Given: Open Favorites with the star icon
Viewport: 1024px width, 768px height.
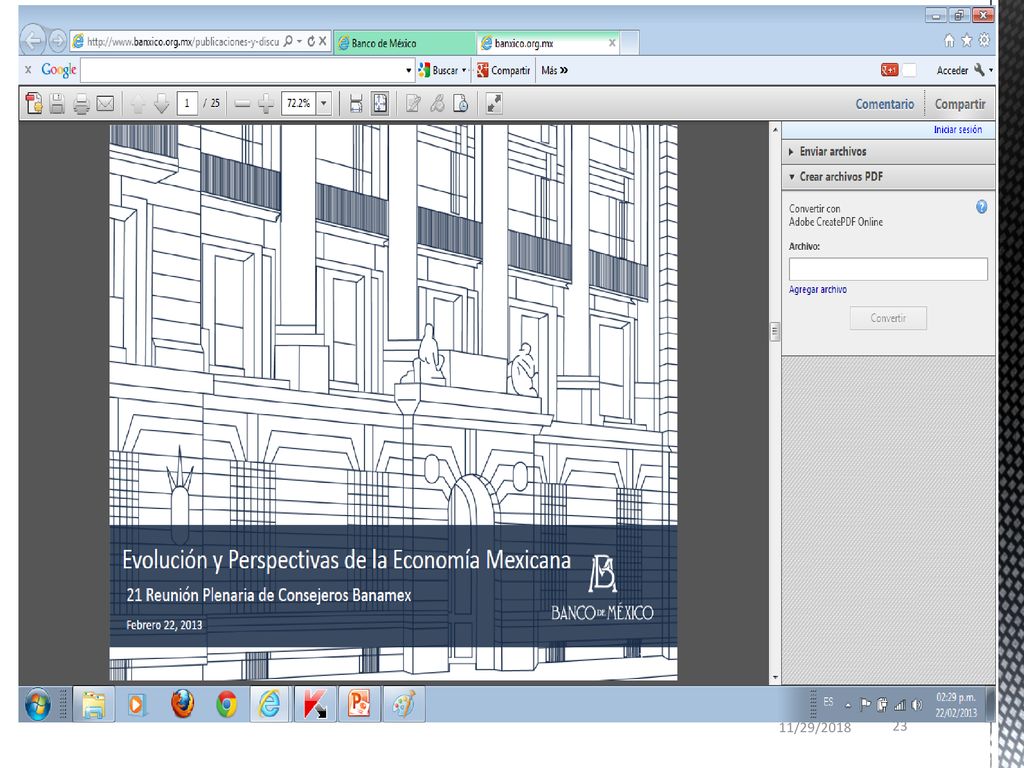Looking at the screenshot, I should [967, 40].
